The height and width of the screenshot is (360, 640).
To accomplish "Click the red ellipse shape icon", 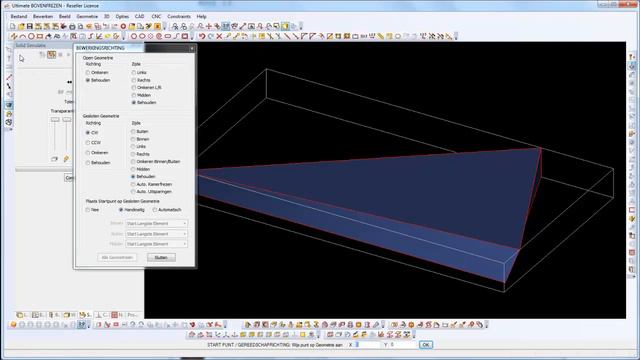I will pos(142,36).
